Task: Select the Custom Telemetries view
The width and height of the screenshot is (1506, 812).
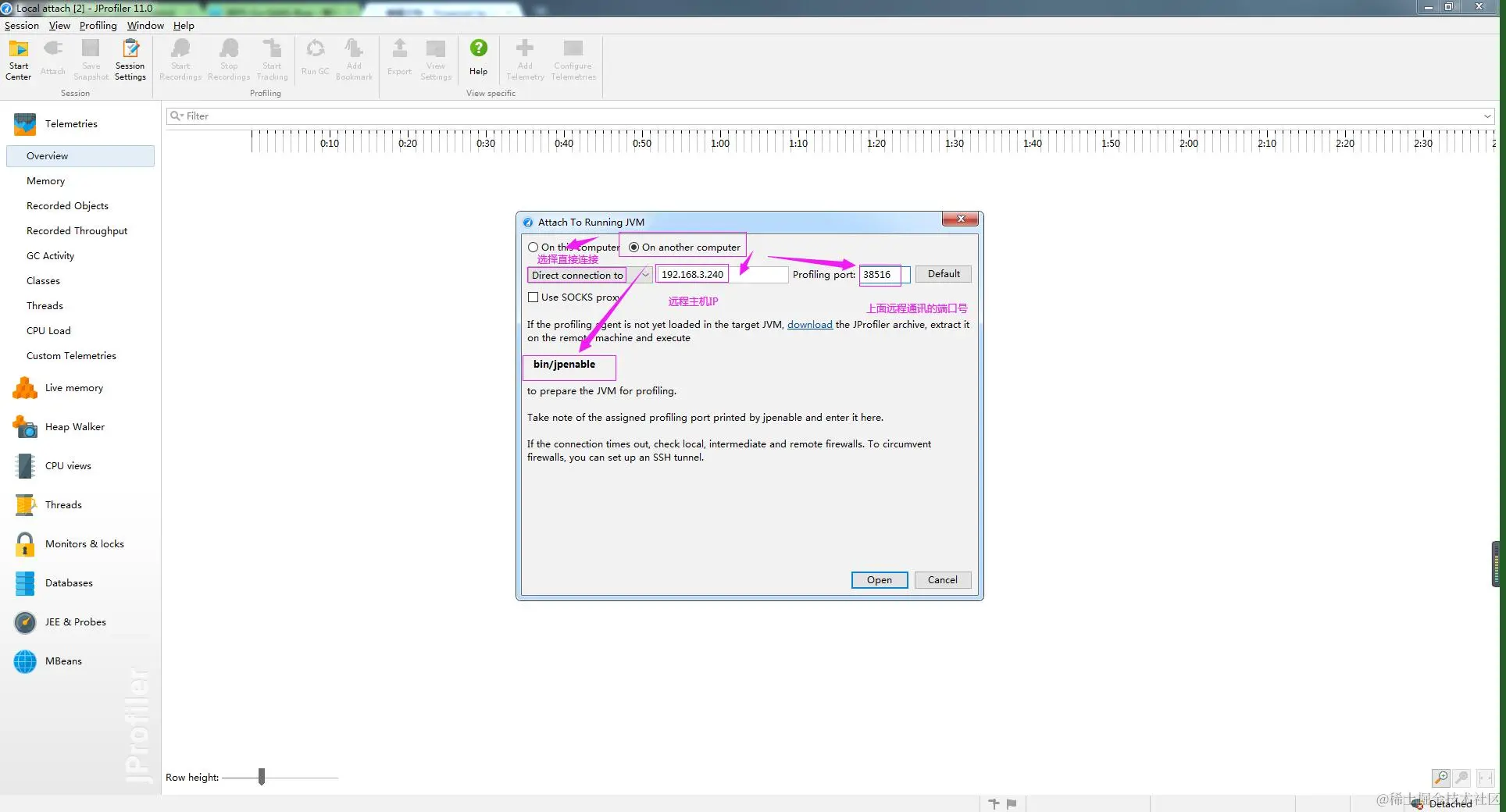Action: pos(71,356)
